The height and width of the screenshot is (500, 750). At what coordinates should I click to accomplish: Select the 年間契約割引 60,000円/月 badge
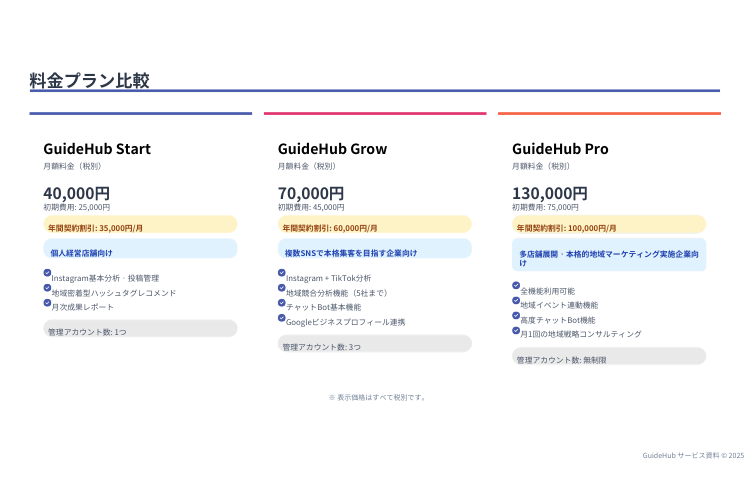click(x=375, y=226)
